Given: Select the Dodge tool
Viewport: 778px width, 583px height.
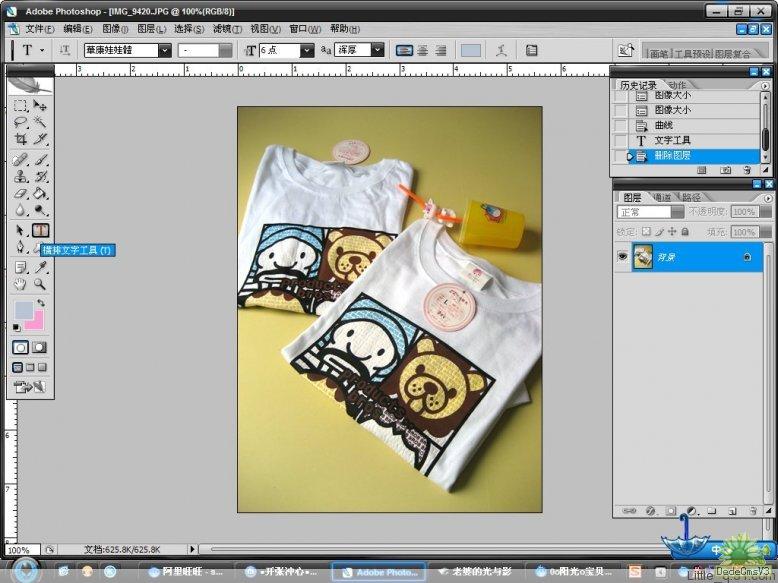Looking at the screenshot, I should (x=40, y=209).
